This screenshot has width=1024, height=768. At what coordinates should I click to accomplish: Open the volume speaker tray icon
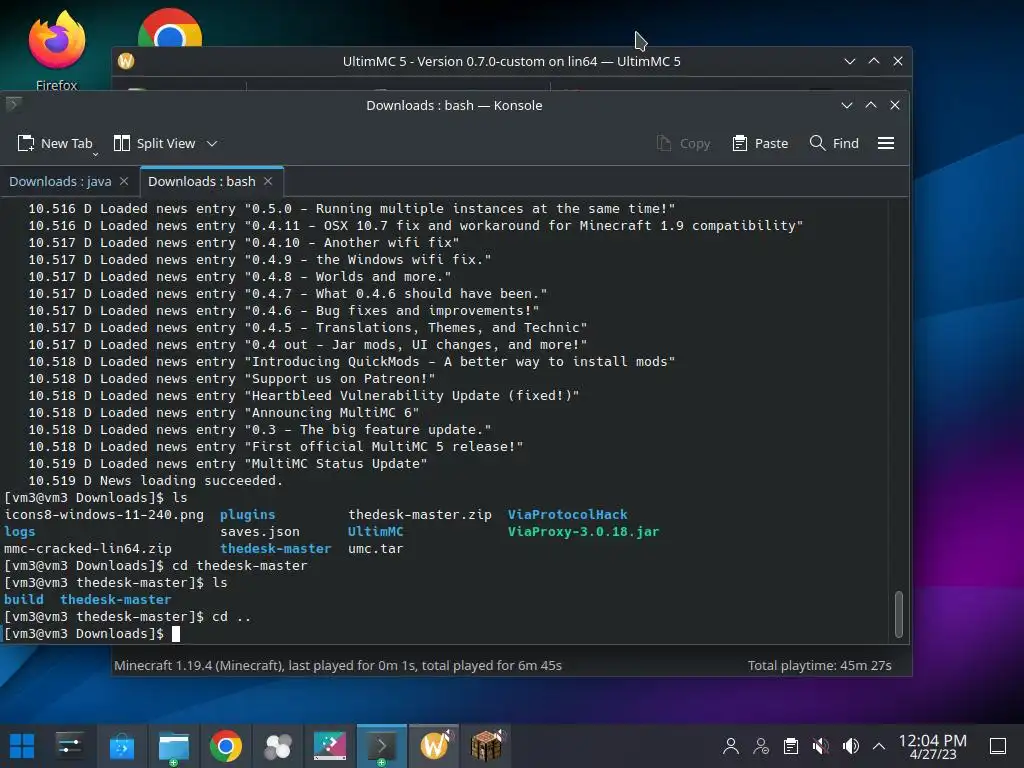pos(850,746)
